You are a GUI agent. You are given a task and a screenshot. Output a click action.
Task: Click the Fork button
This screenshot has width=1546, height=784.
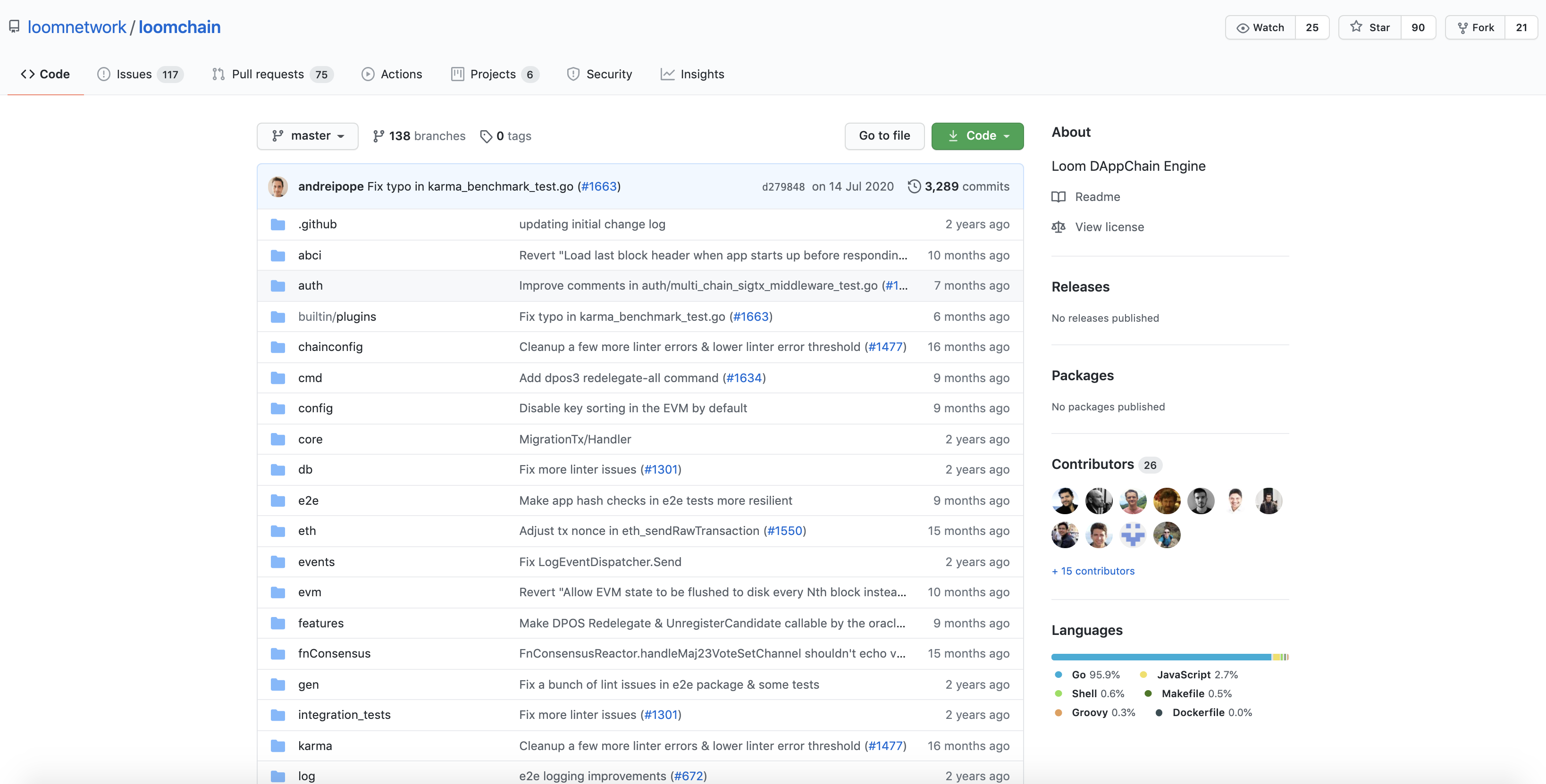click(x=1475, y=27)
